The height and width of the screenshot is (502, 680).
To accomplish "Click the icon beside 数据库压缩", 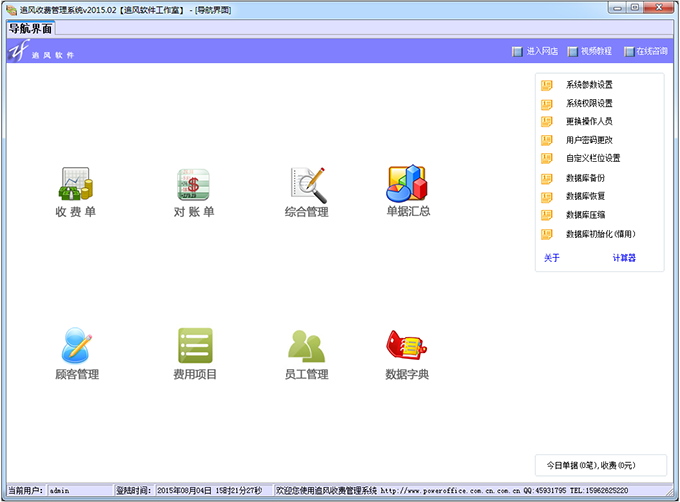I will pyautogui.click(x=547, y=215).
